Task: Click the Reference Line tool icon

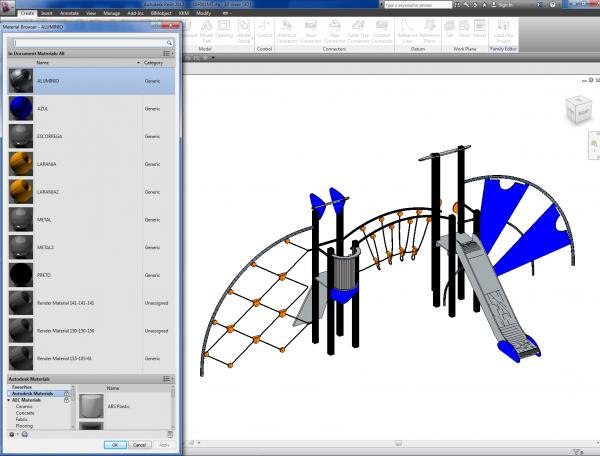Action: 407,26
